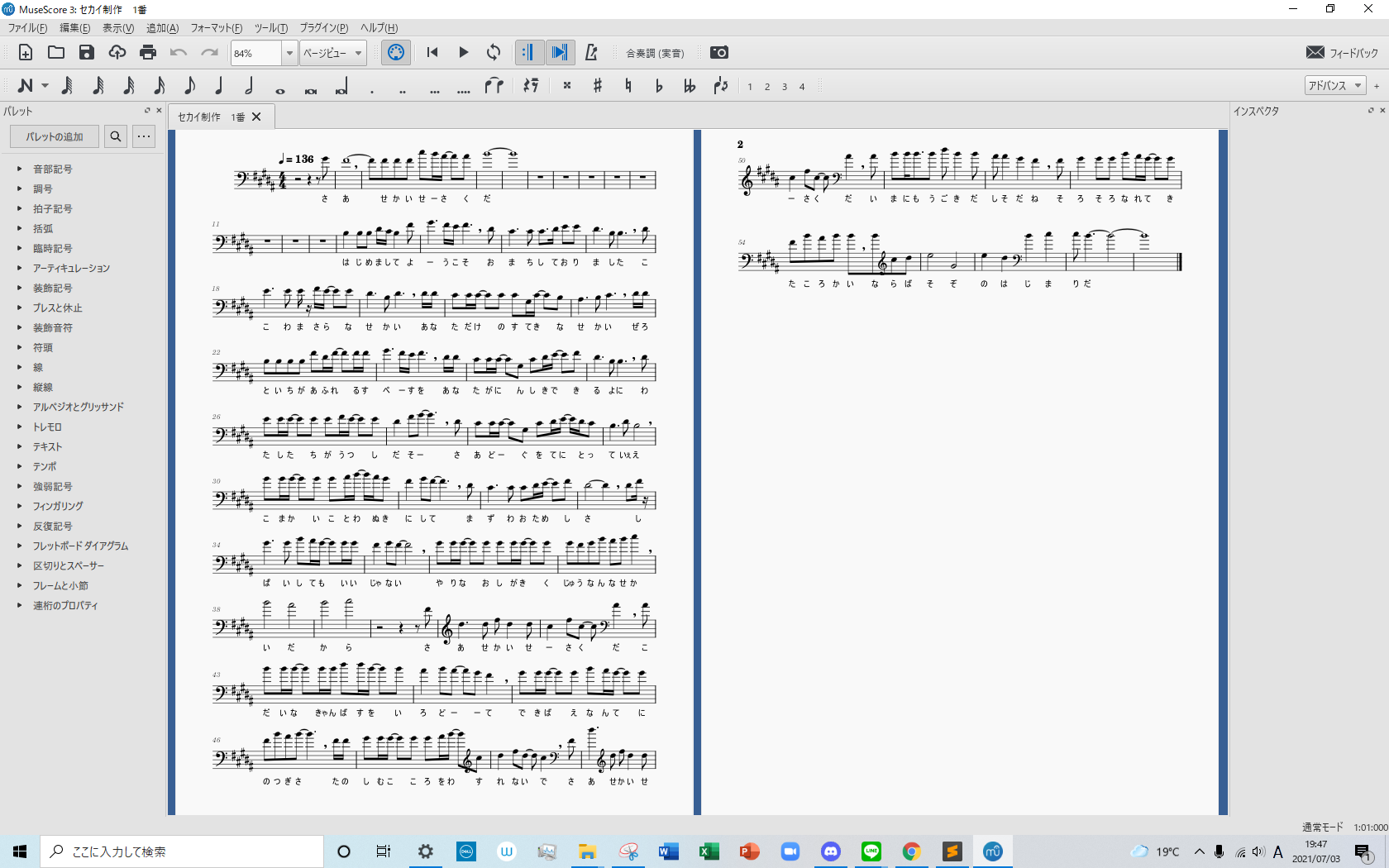The image size is (1389, 868).
Task: Open zoom percentage dropdown
Action: [x=289, y=53]
